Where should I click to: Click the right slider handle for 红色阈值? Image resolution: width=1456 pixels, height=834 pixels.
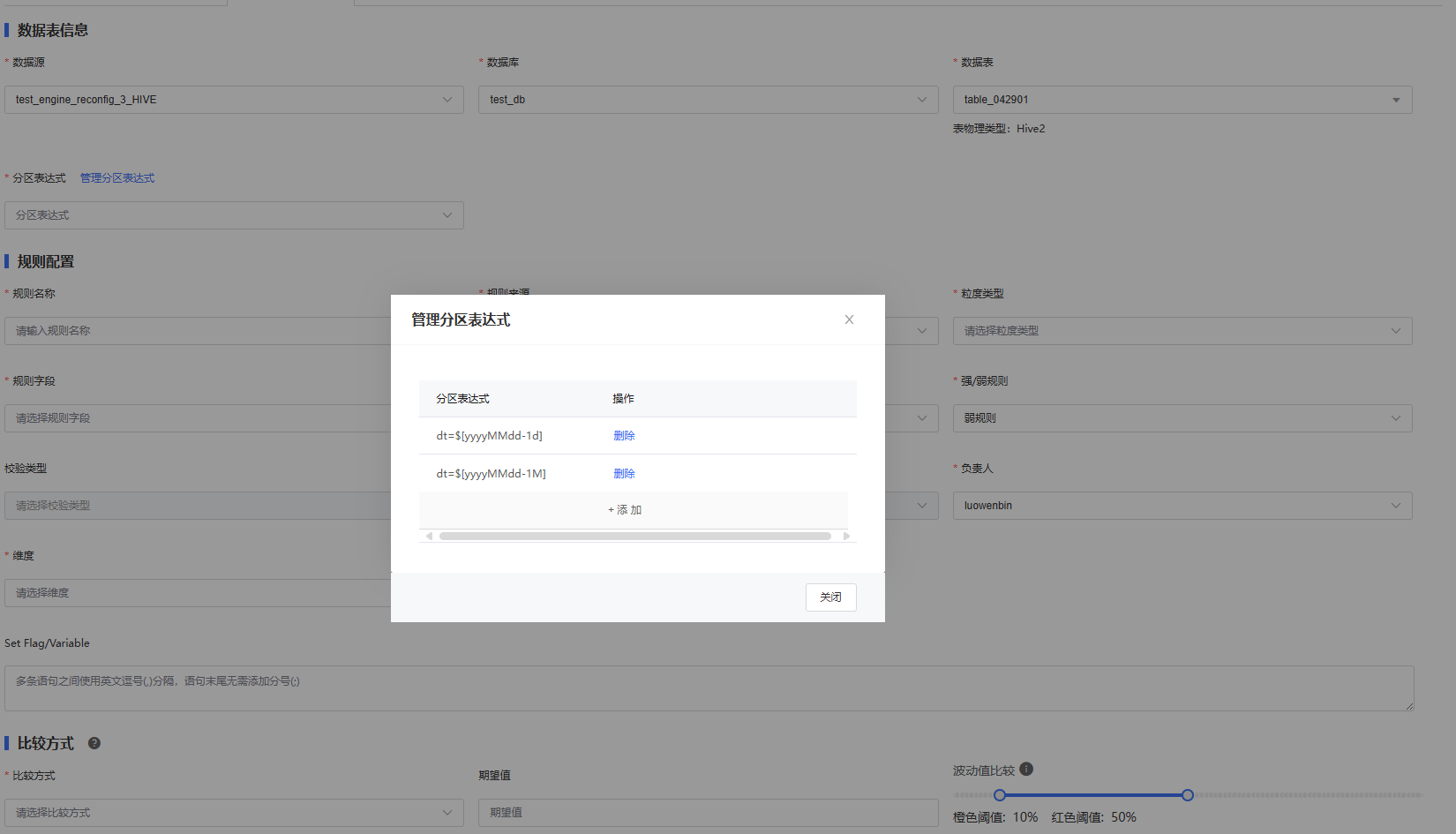click(1188, 795)
